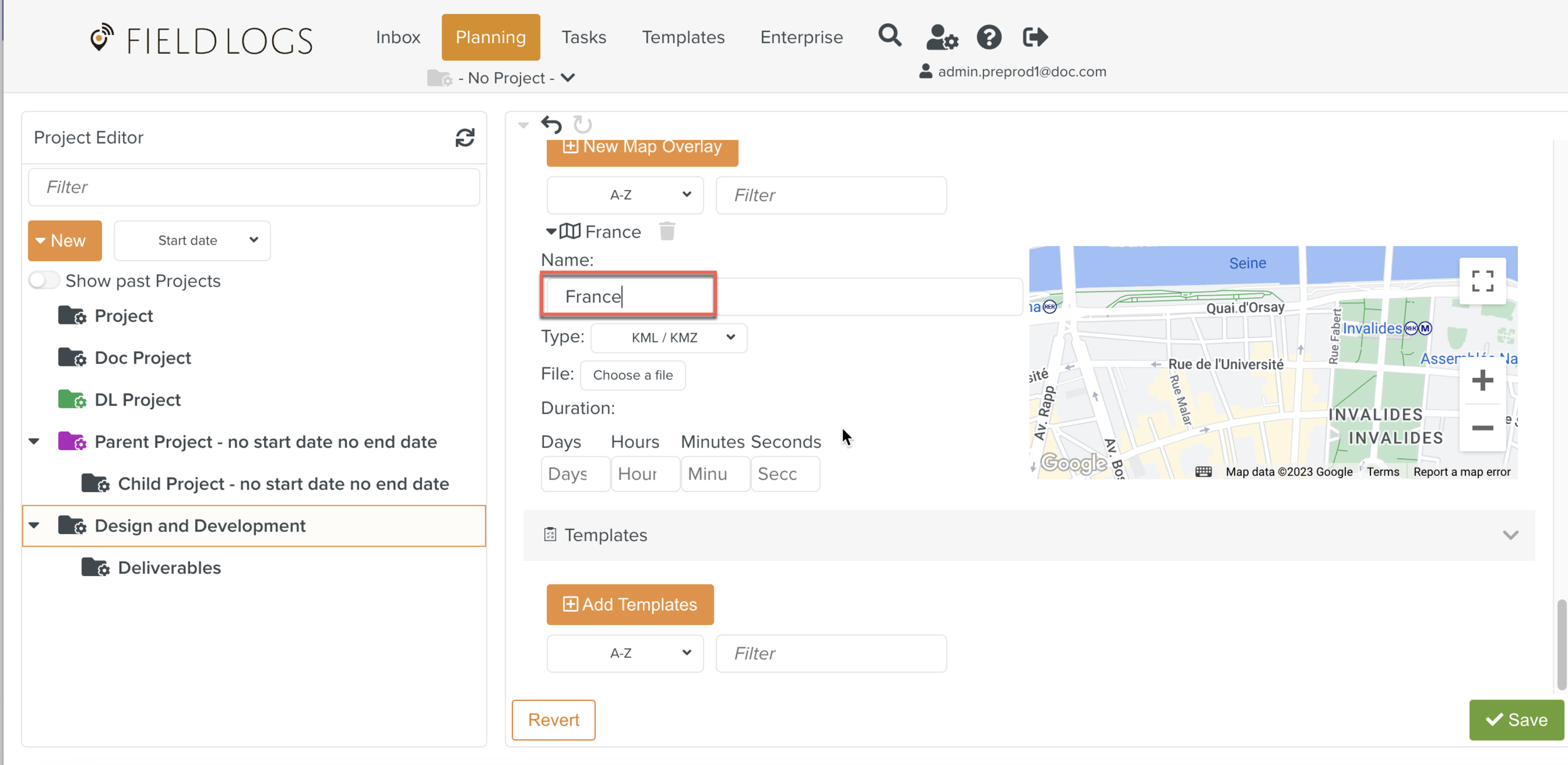Collapse the France overlay section
Image resolution: width=1568 pixels, height=765 pixels.
click(551, 232)
